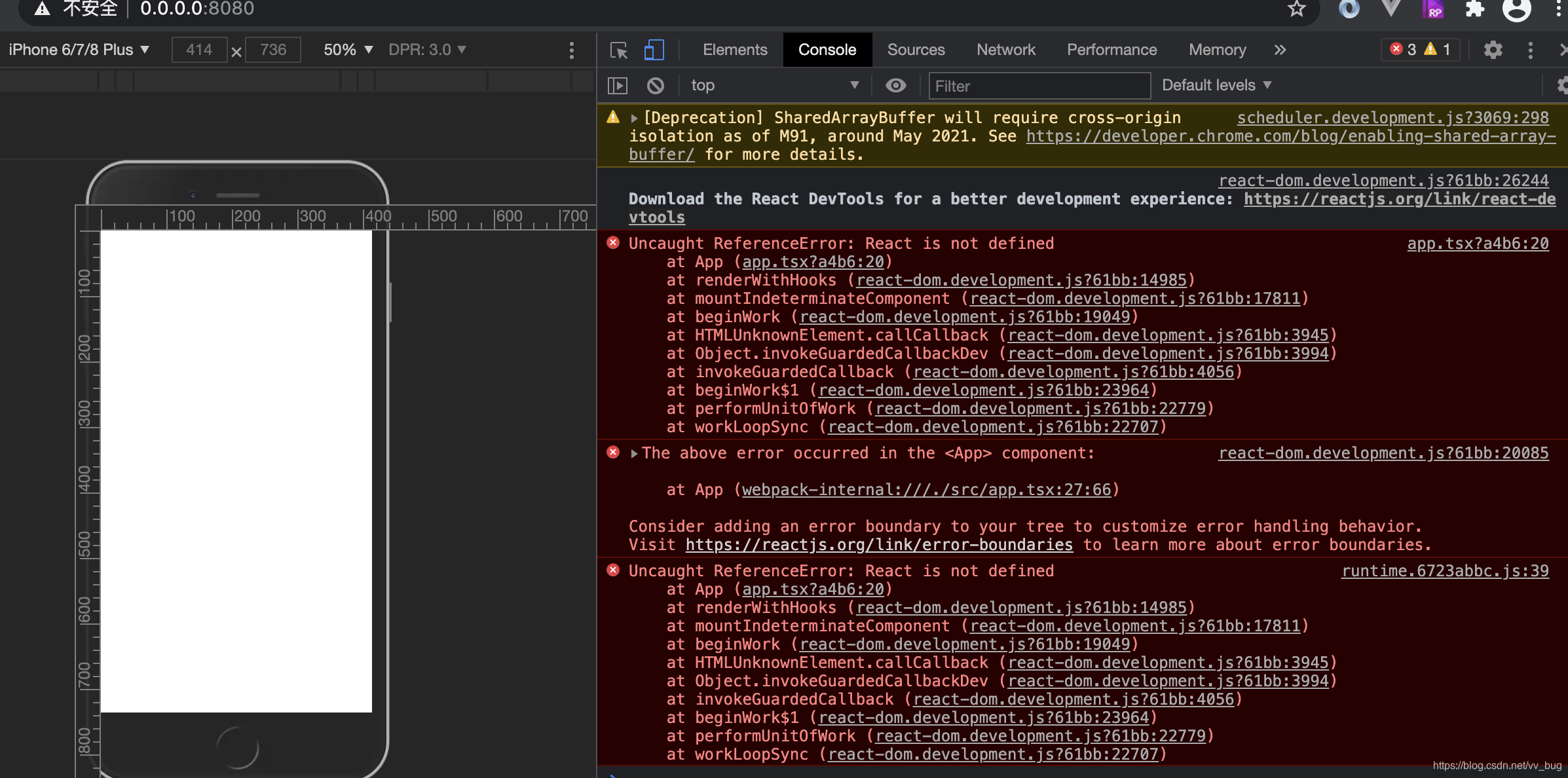
Task: Open the 50% zoom dropdown
Action: point(348,50)
